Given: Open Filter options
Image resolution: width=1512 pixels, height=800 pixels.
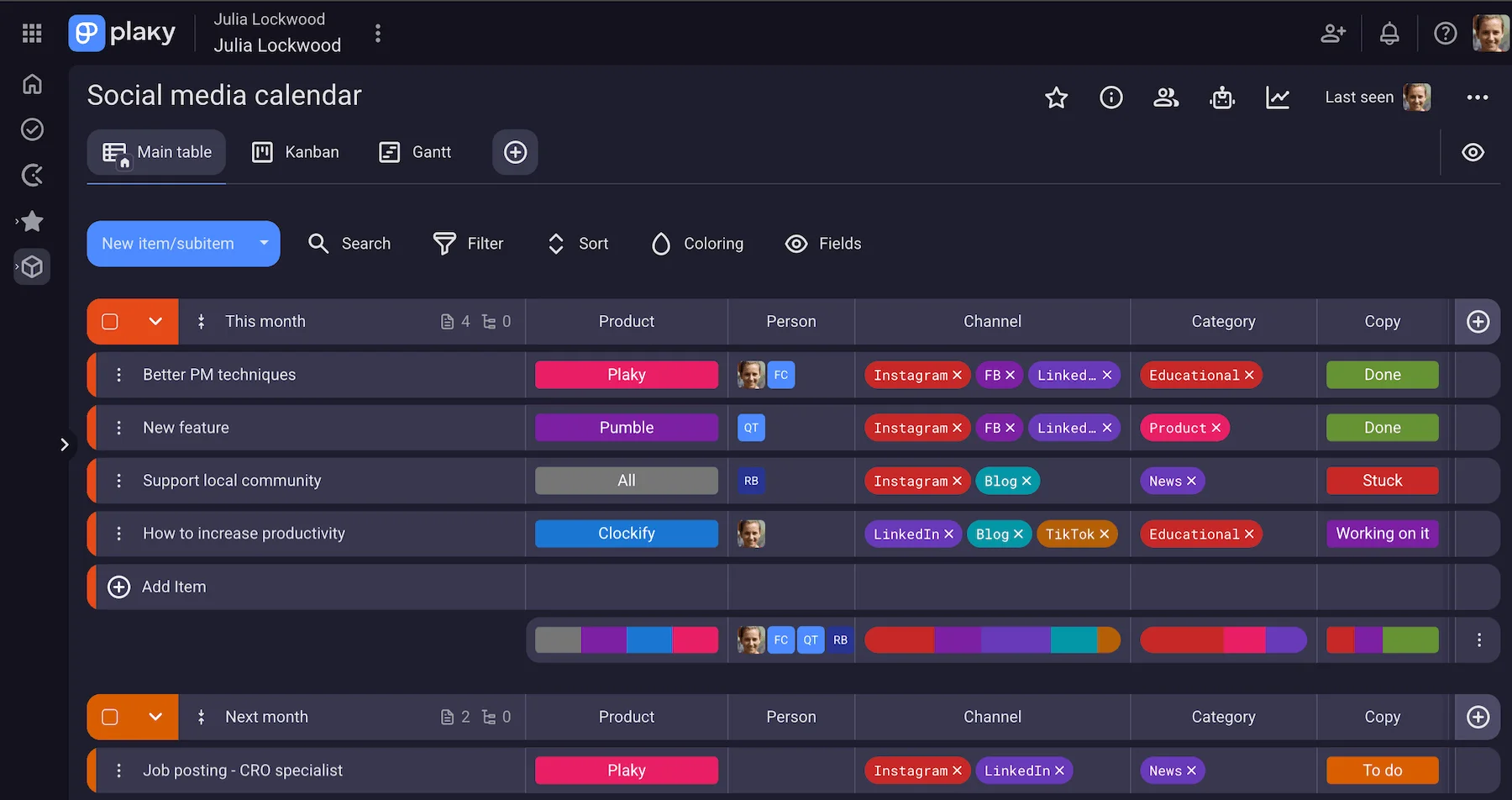Looking at the screenshot, I should click(x=468, y=244).
